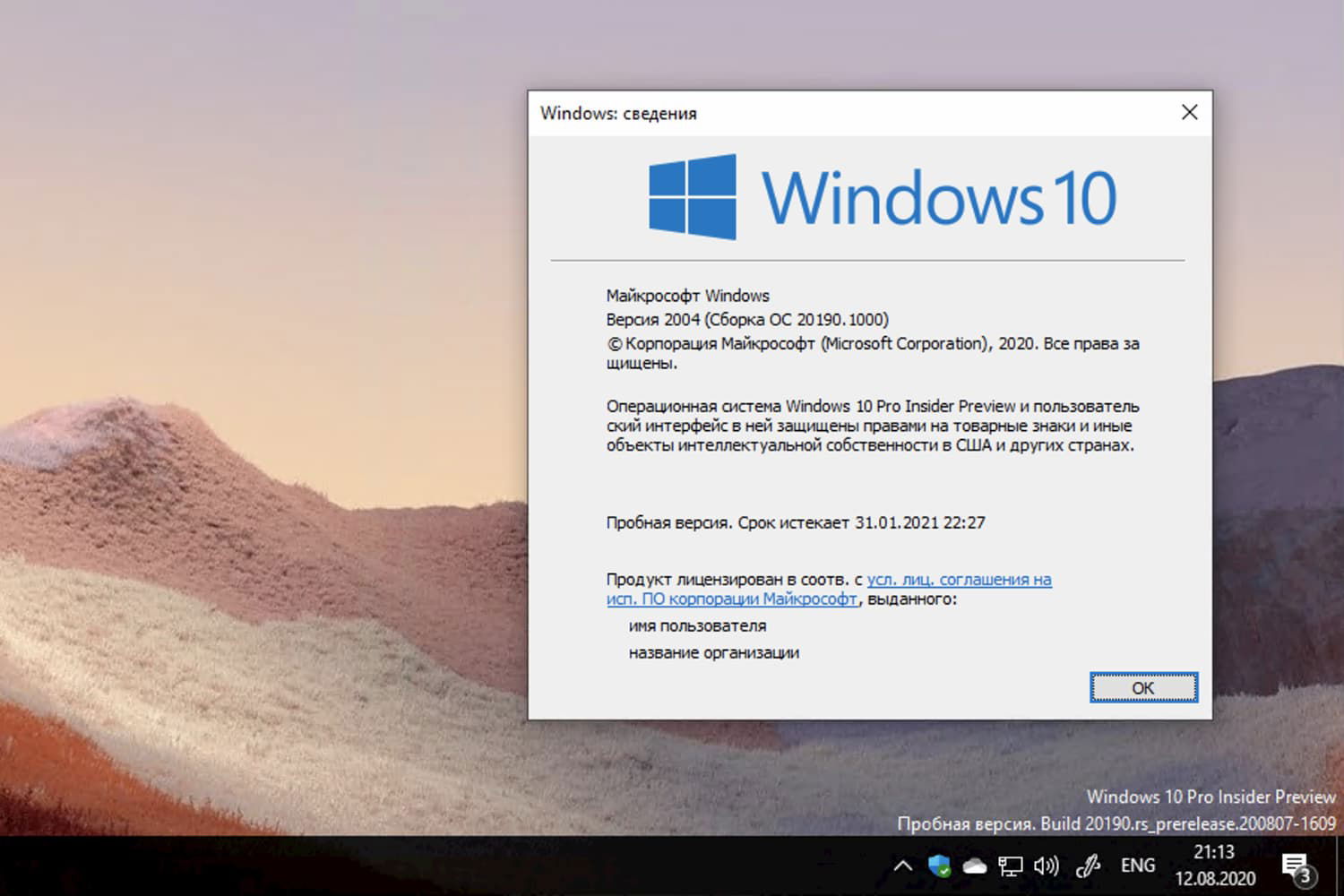This screenshot has height=896, width=1344.
Task: Expand hidden tray icons with chevron
Action: click(903, 866)
